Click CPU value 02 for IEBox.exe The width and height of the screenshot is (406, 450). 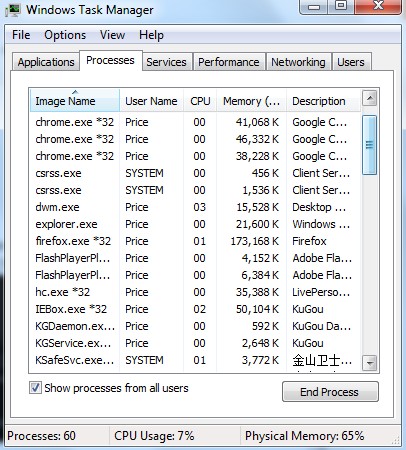point(199,309)
